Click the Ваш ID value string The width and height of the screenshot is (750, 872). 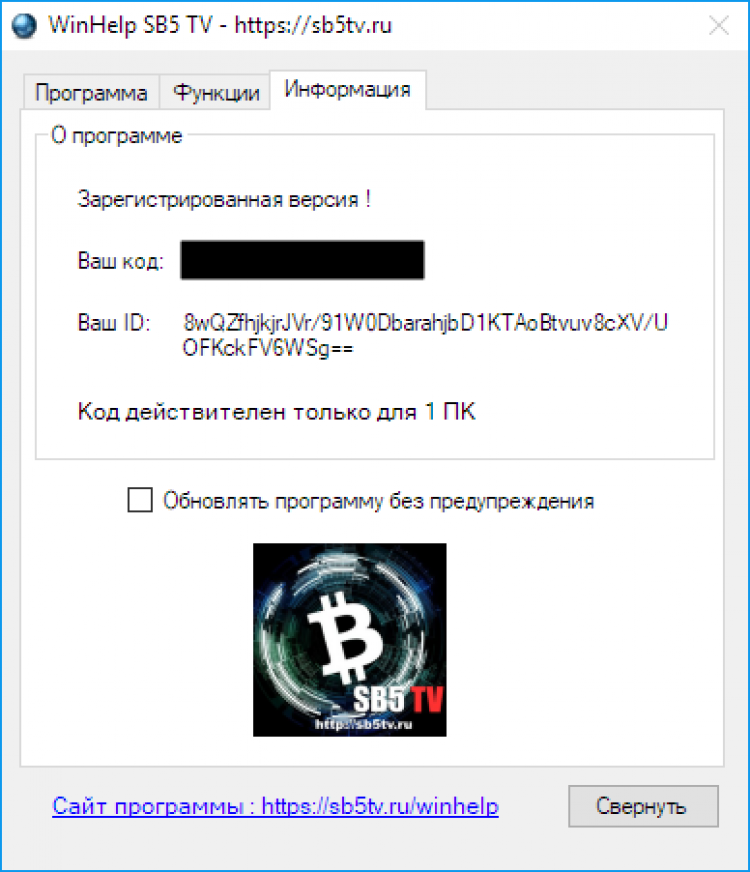coord(425,335)
